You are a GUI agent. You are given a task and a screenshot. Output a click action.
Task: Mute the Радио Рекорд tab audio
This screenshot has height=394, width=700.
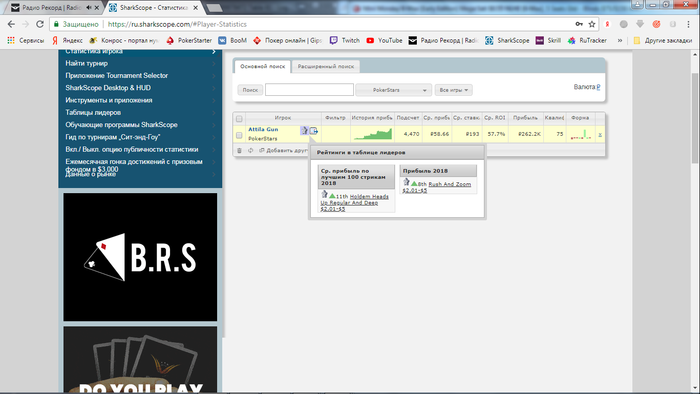click(x=88, y=8)
